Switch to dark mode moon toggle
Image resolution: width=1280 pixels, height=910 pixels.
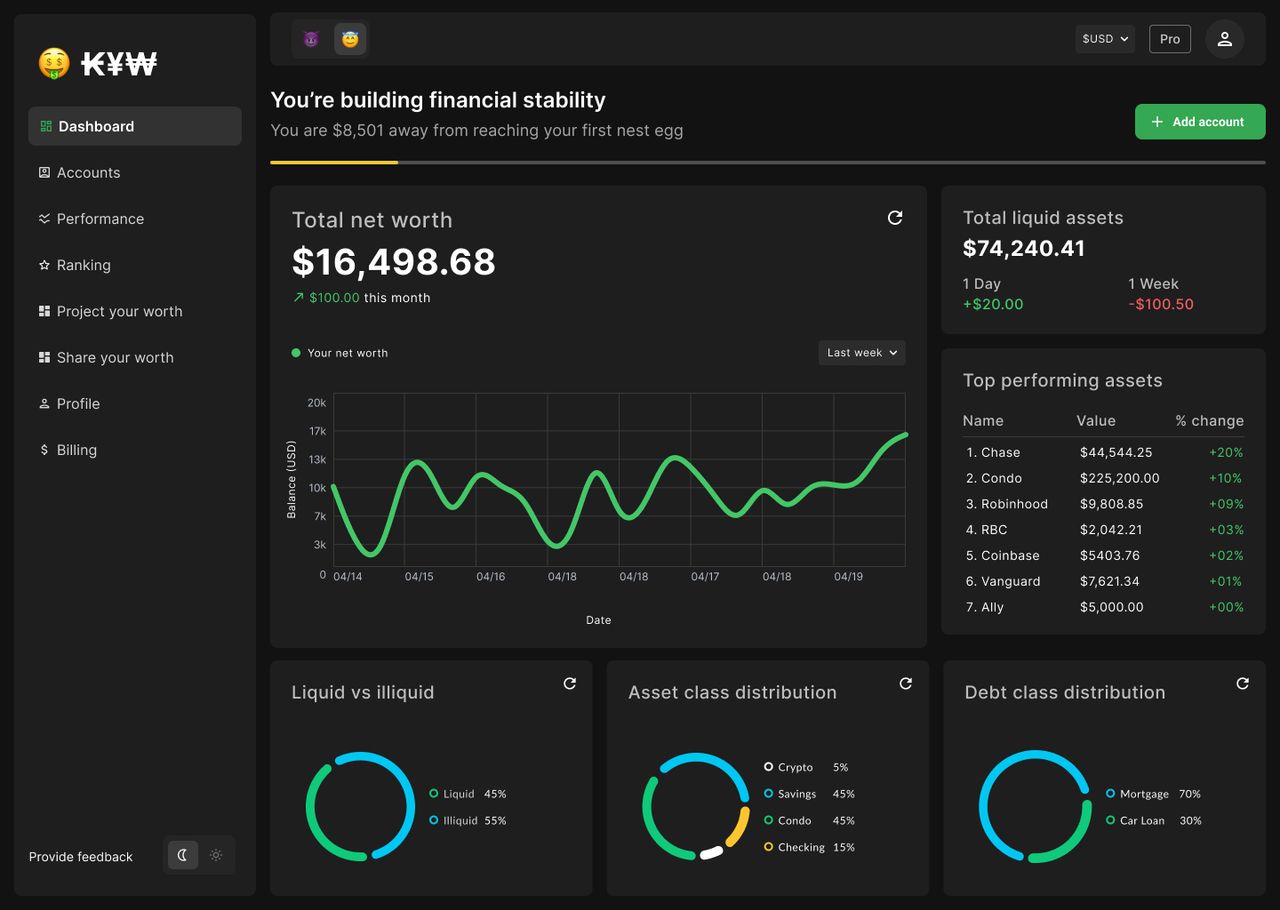(x=183, y=855)
